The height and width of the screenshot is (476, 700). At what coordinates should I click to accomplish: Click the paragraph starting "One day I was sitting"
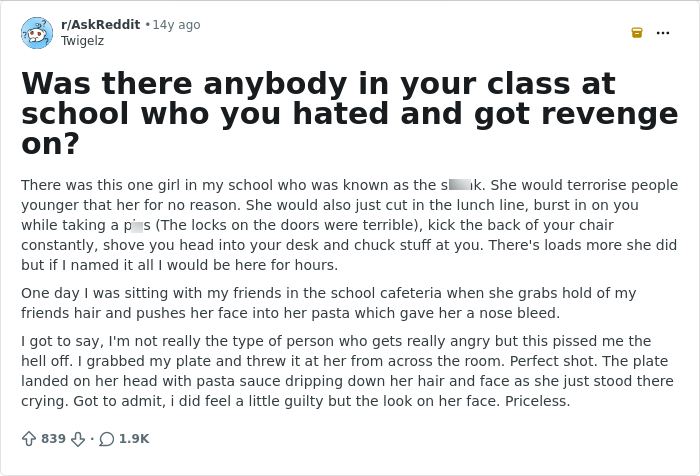click(x=329, y=303)
